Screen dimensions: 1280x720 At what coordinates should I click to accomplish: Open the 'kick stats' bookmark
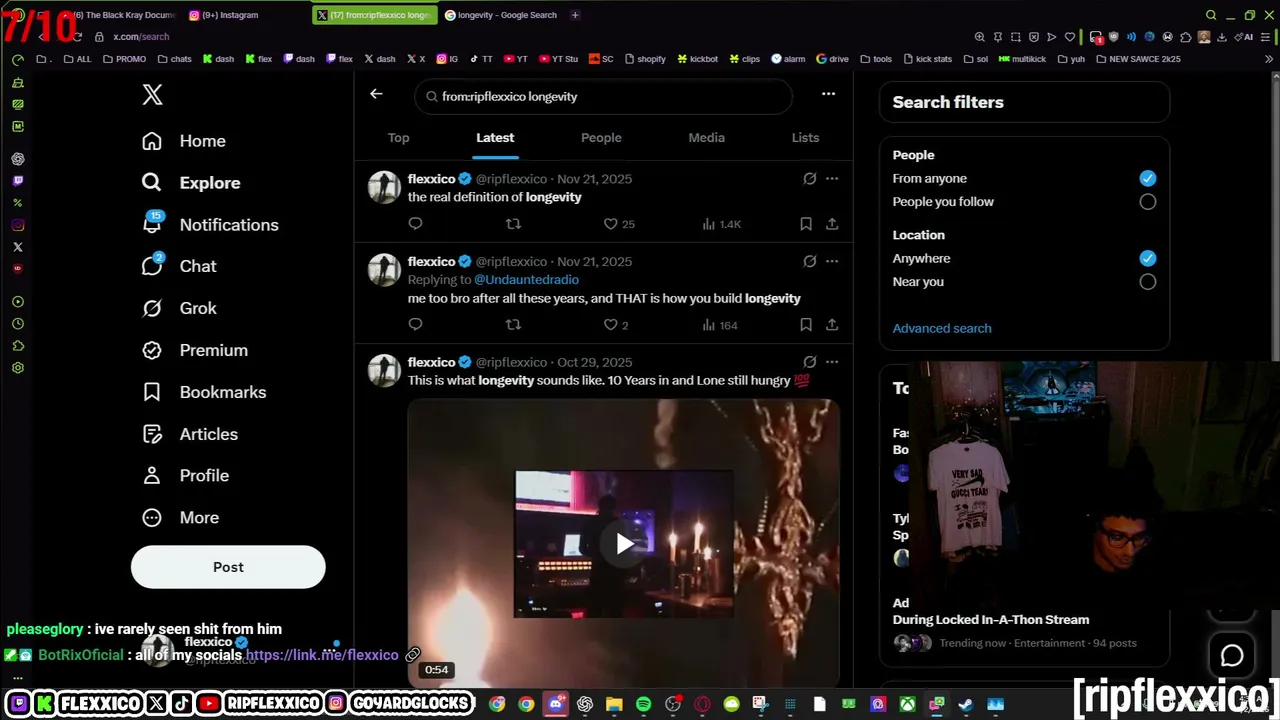click(927, 59)
